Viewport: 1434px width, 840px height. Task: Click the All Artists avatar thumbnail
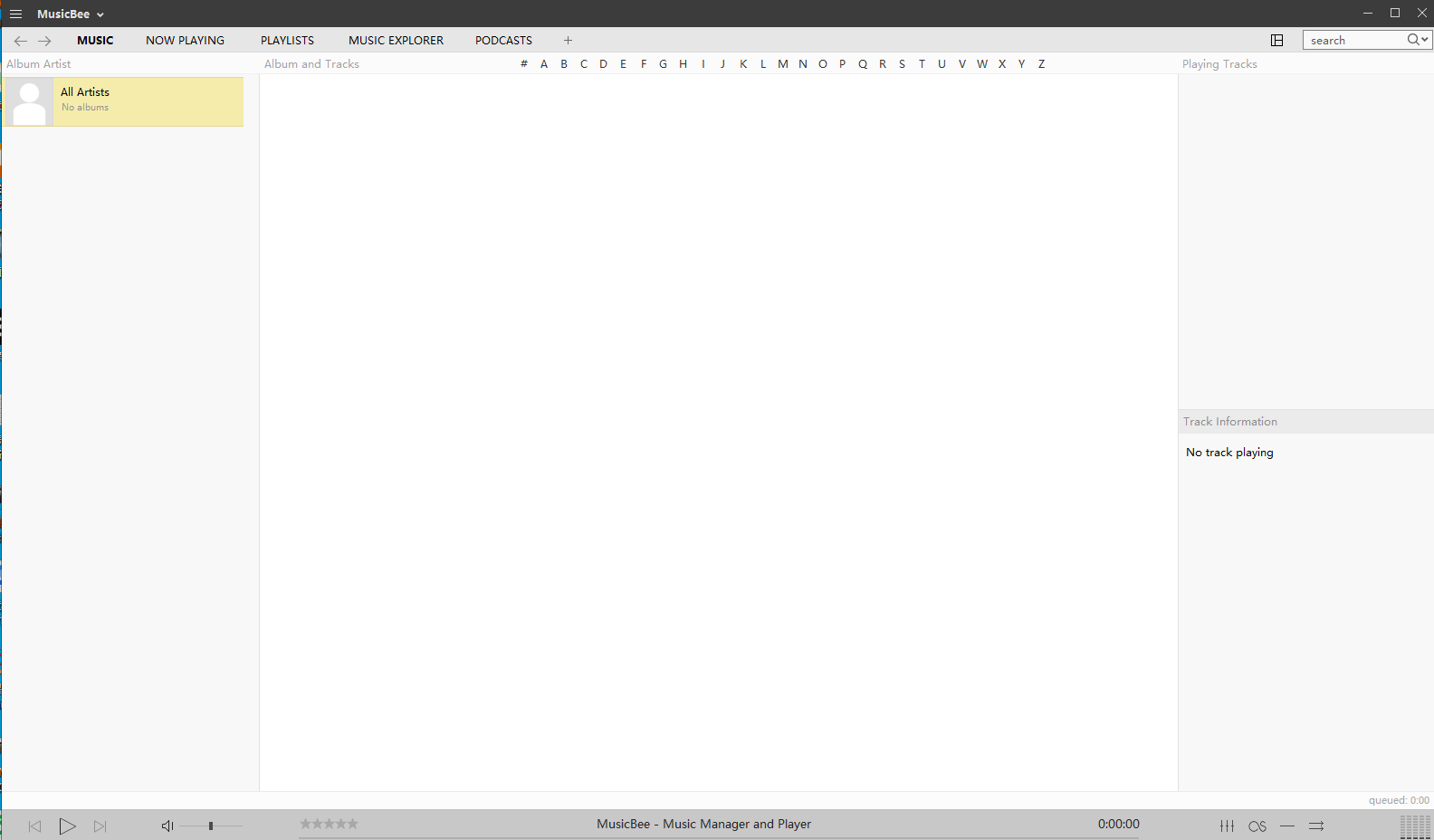click(x=29, y=102)
